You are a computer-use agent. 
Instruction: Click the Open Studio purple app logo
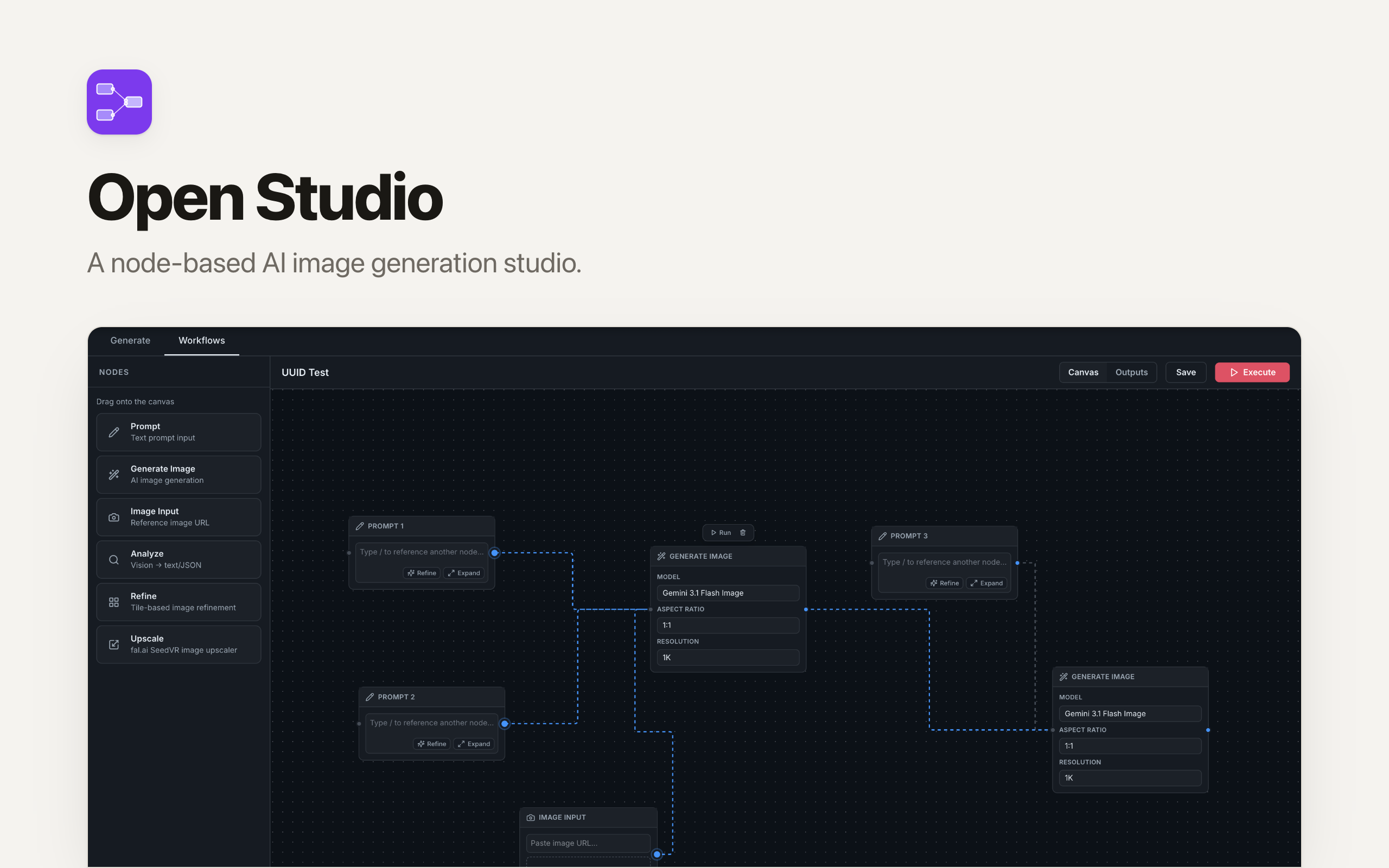click(x=119, y=102)
